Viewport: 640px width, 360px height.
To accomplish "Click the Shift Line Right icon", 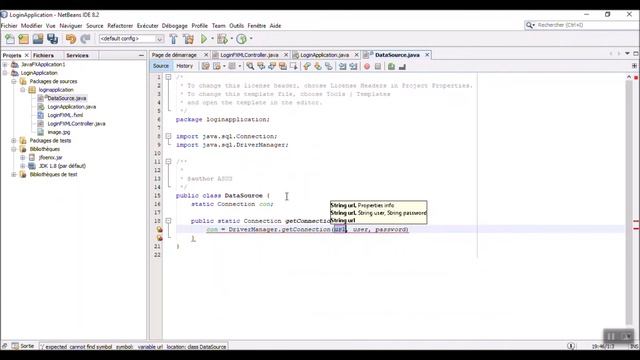I will click(353, 66).
